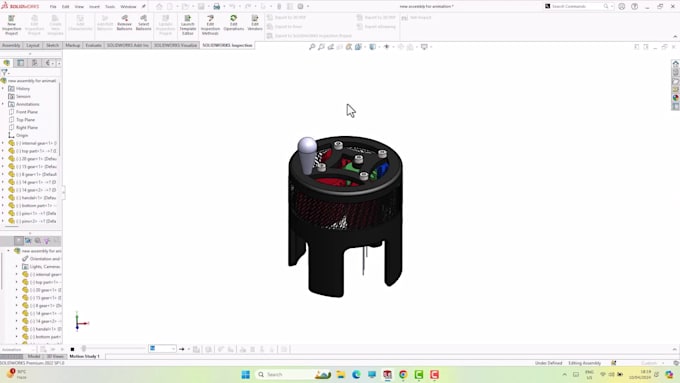Viewport: 680px width, 383px height.
Task: Click the Print icon in title toolbar
Action: click(x=216, y=7)
